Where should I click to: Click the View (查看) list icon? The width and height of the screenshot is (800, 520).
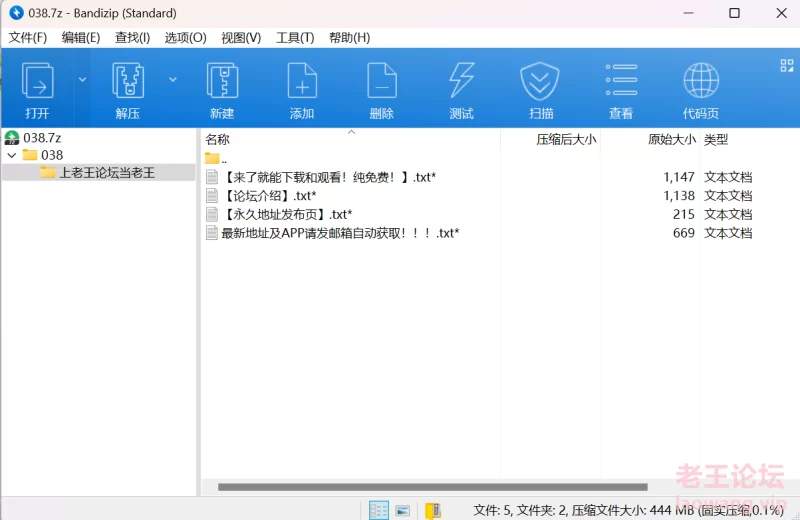pyautogui.click(x=621, y=80)
